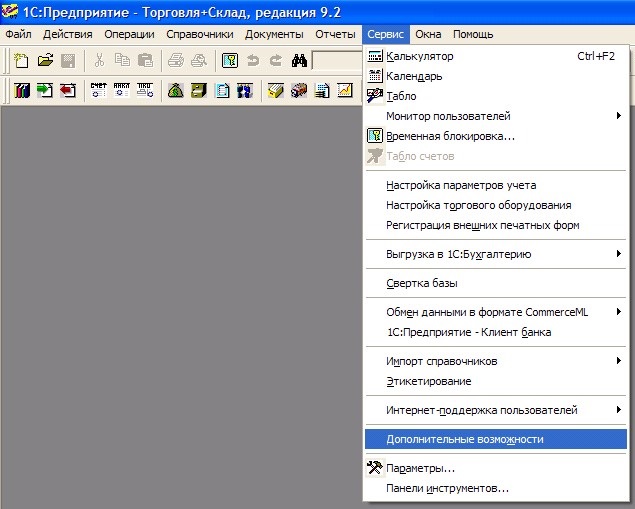The image size is (635, 509).
Task: Open the Отчеты menu
Action: point(335,34)
